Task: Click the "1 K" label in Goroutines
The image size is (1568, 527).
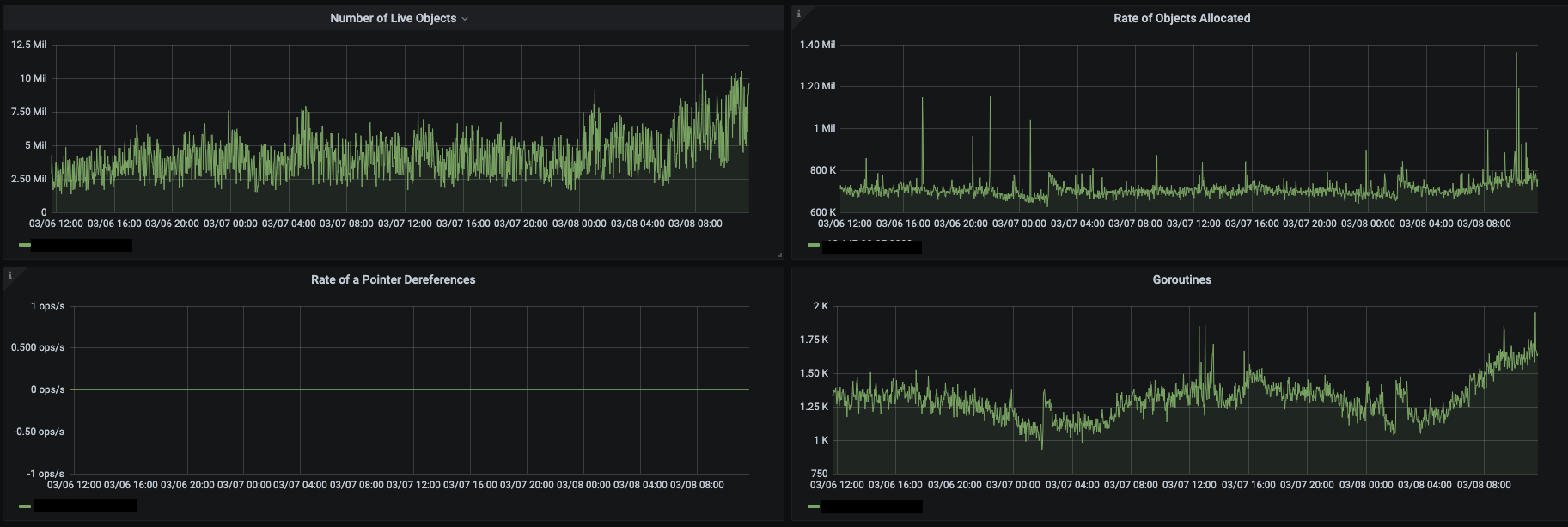Action: tap(821, 440)
